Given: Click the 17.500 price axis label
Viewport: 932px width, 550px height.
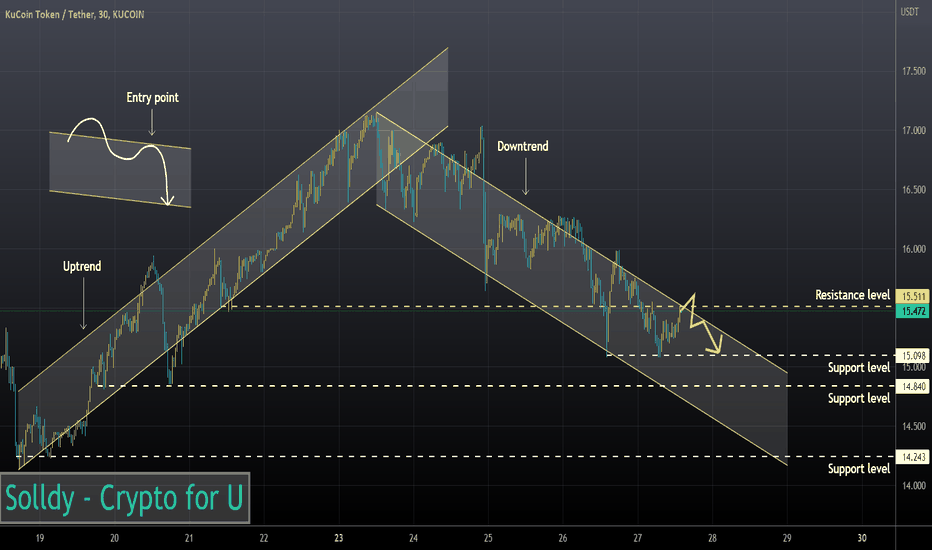Looking at the screenshot, I should tap(914, 71).
